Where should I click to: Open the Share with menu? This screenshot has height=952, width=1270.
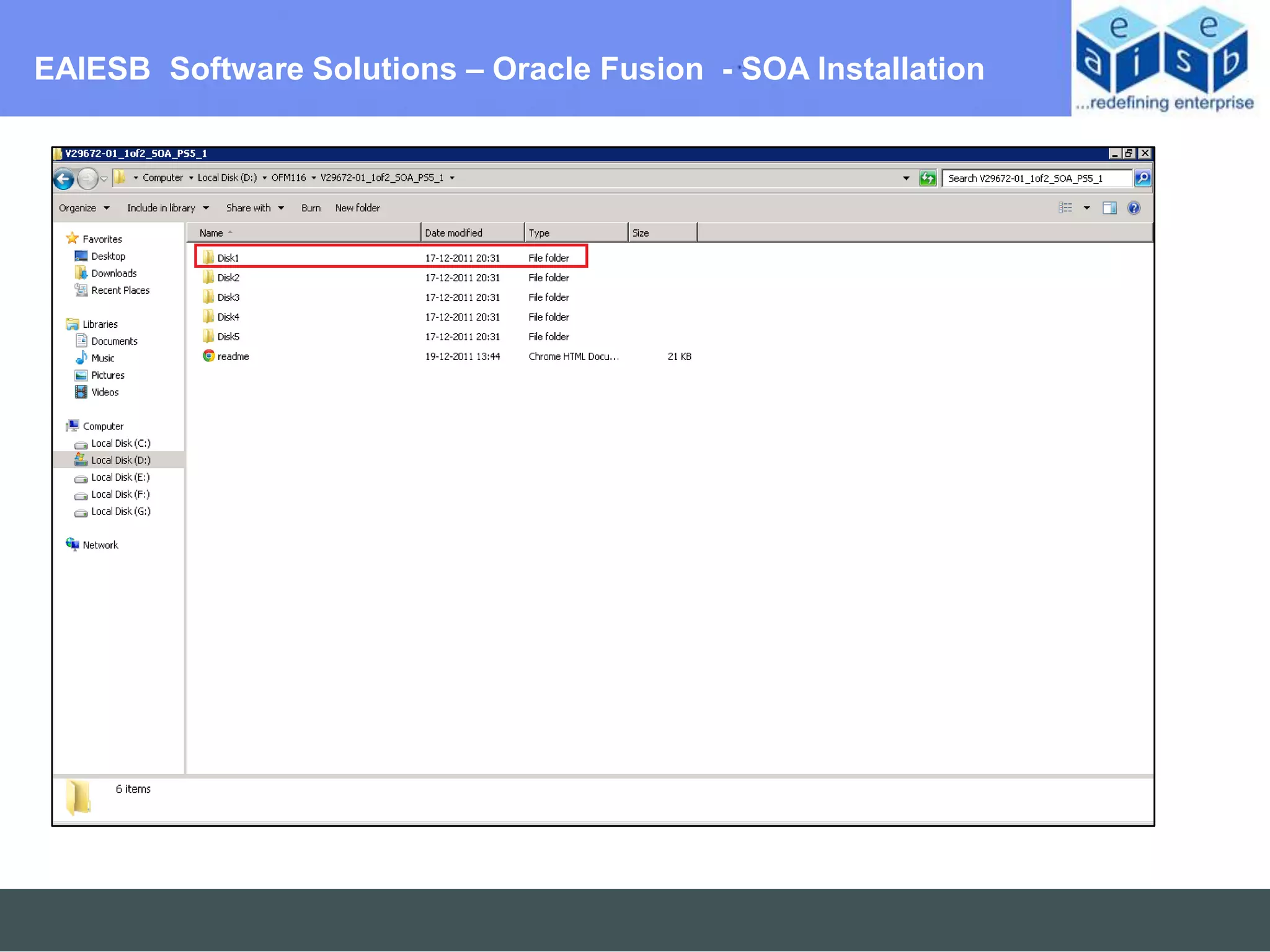[x=255, y=208]
